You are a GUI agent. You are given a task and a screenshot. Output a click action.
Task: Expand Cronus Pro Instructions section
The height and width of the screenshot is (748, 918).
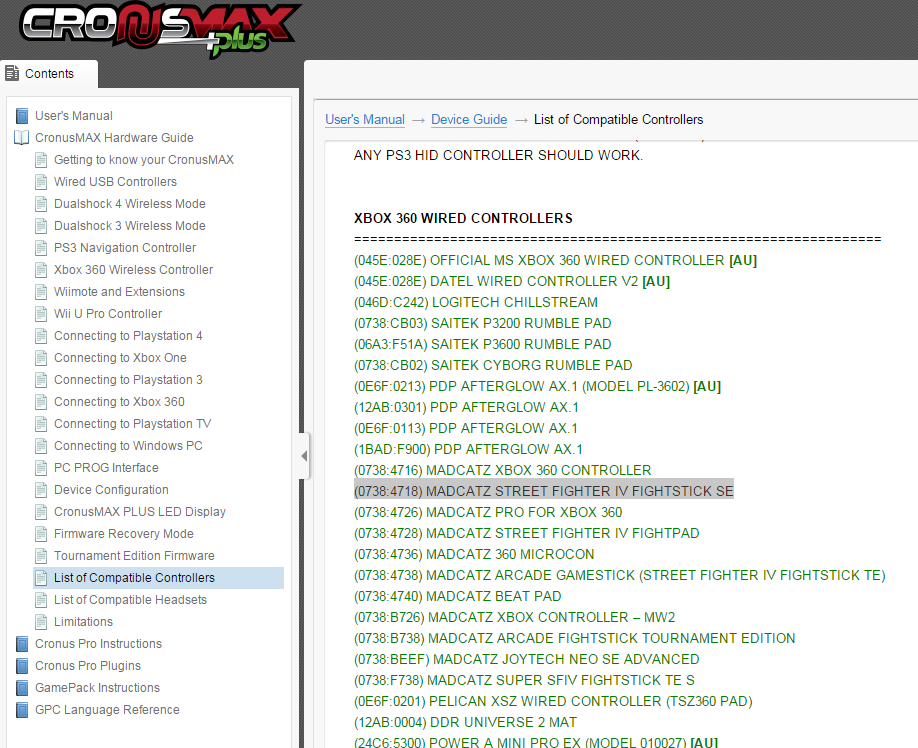pos(98,644)
